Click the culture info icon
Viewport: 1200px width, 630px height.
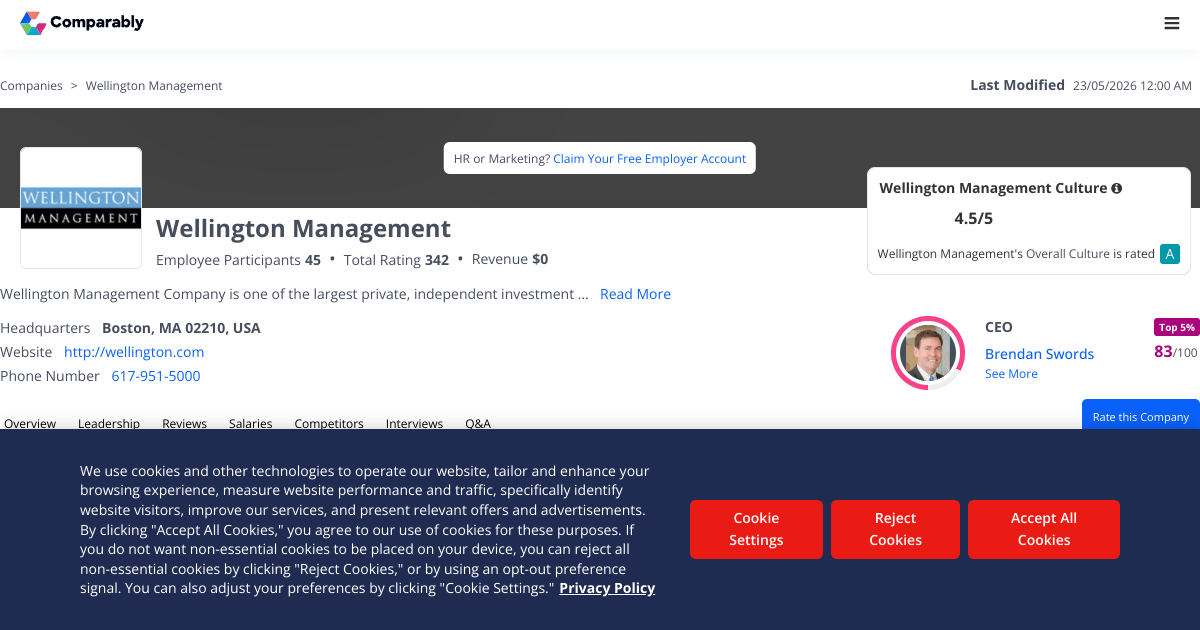(x=1116, y=188)
